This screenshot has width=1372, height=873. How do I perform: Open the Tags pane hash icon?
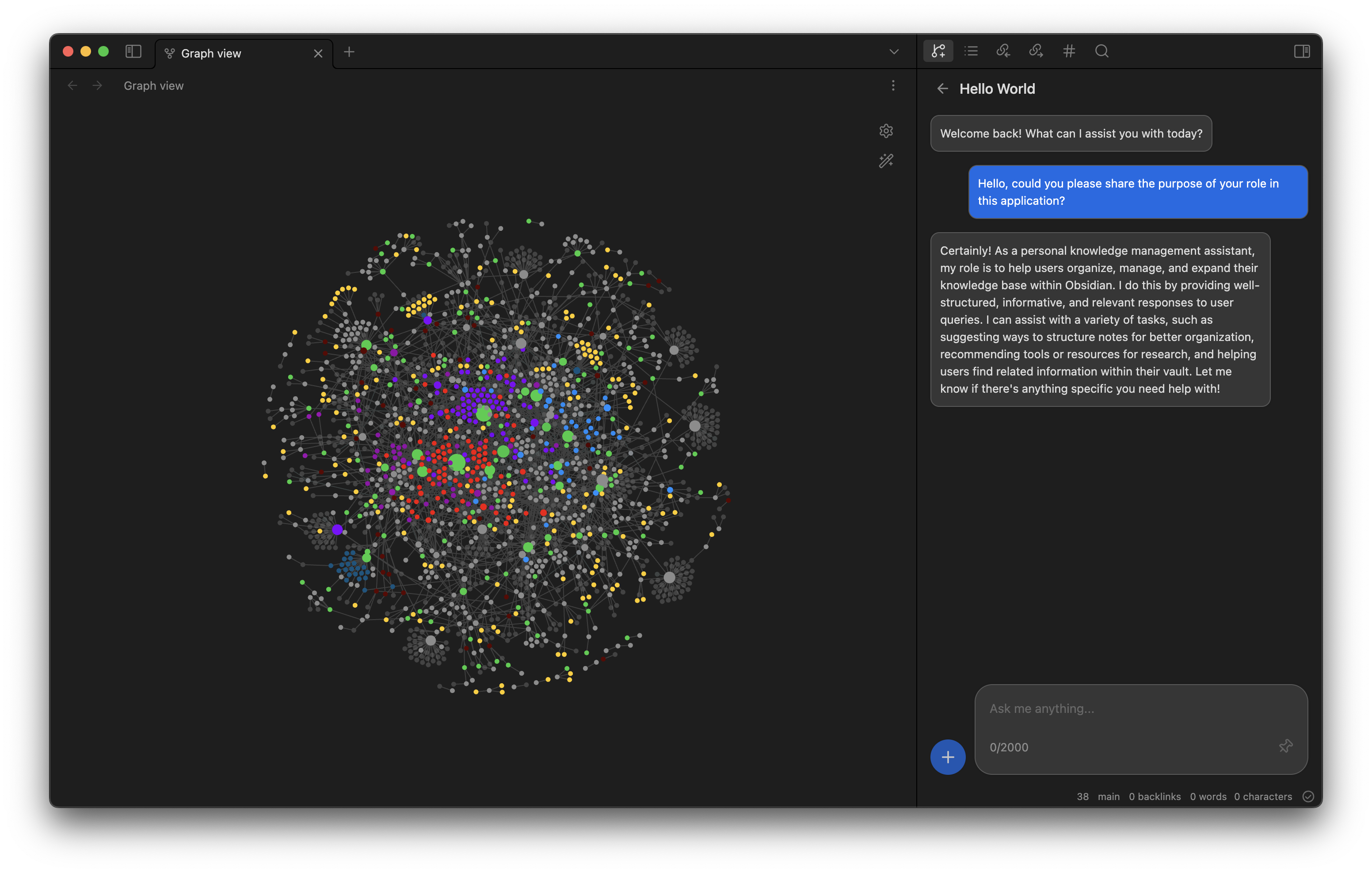click(1069, 51)
